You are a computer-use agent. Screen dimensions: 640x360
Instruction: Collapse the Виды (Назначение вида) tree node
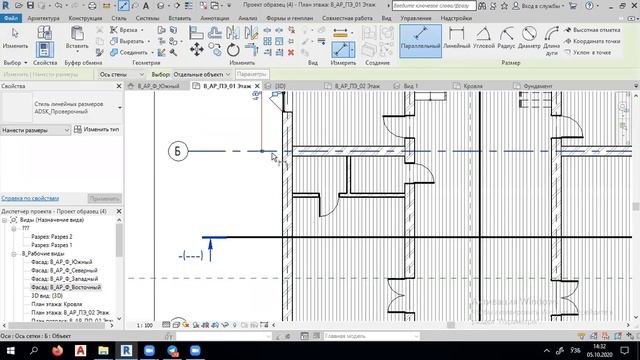point(5,220)
